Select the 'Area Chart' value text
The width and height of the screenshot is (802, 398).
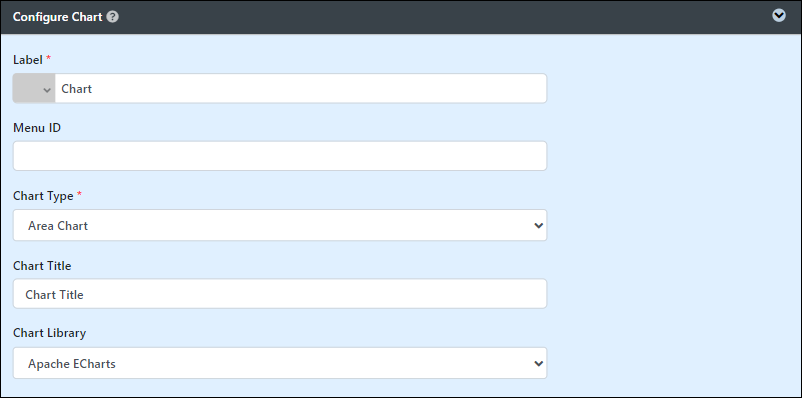coord(58,226)
